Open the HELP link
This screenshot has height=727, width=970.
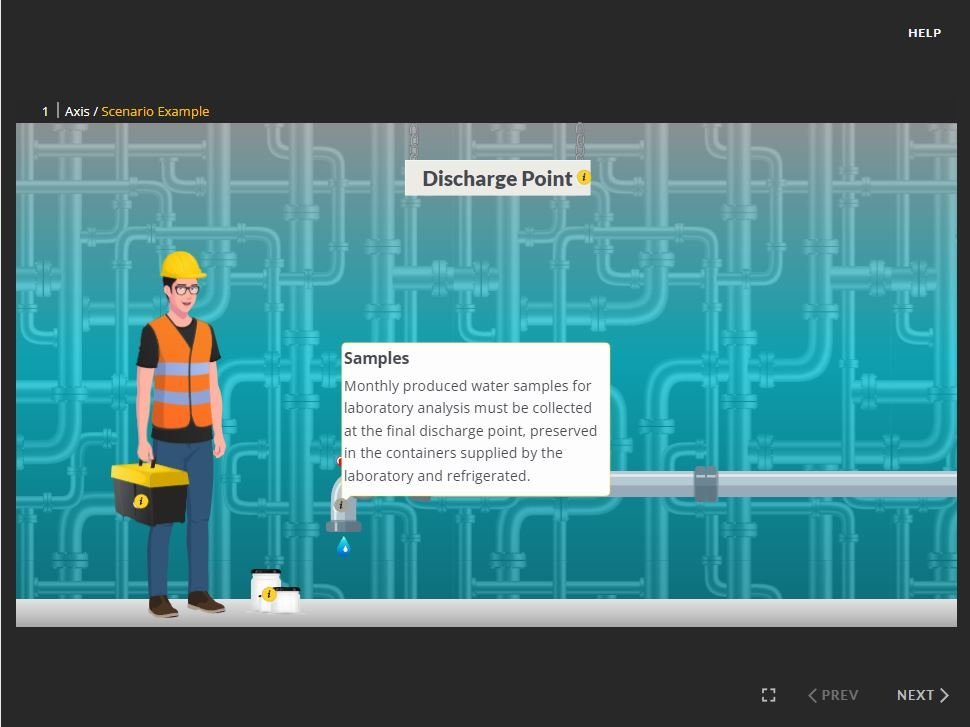(x=924, y=33)
